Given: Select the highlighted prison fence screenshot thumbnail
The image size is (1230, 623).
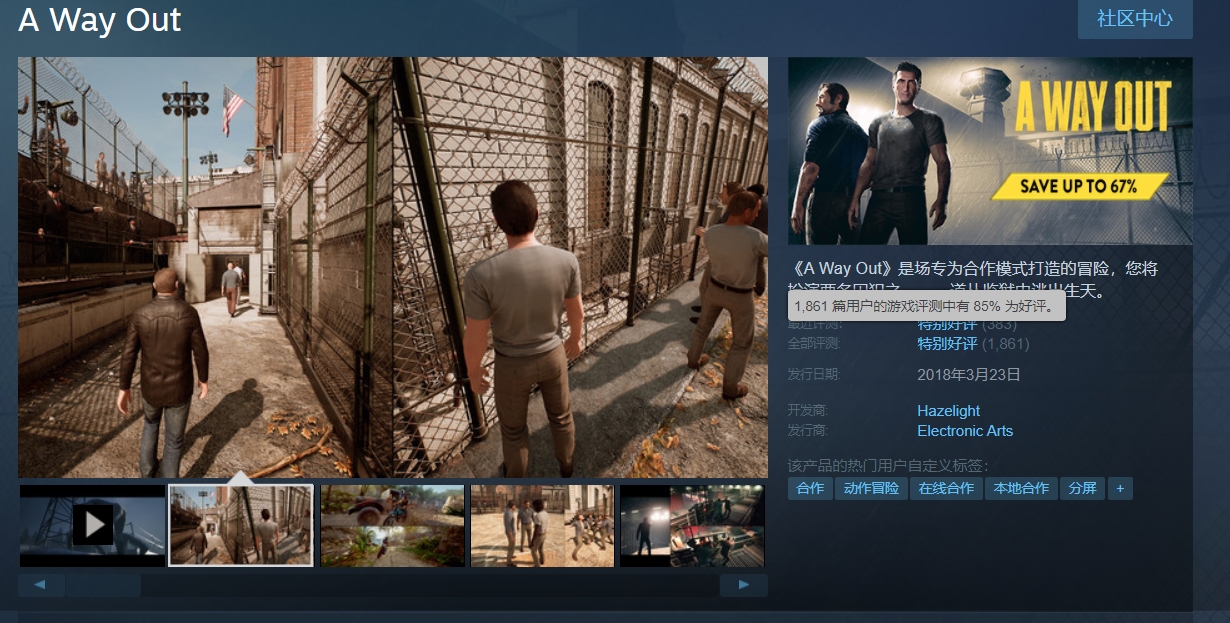Looking at the screenshot, I should [x=241, y=526].
